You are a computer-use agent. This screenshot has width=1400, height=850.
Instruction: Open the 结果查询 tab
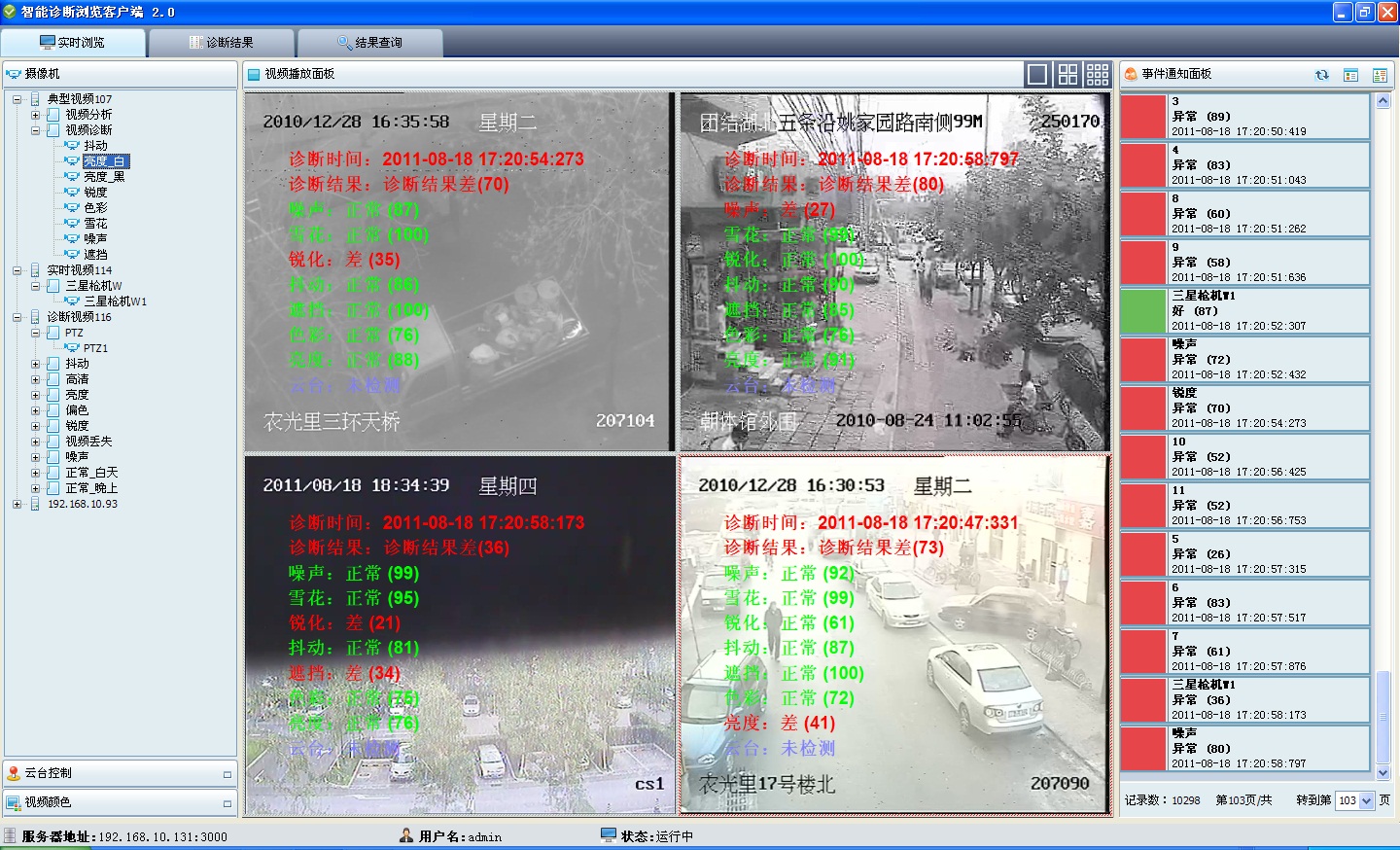369,43
